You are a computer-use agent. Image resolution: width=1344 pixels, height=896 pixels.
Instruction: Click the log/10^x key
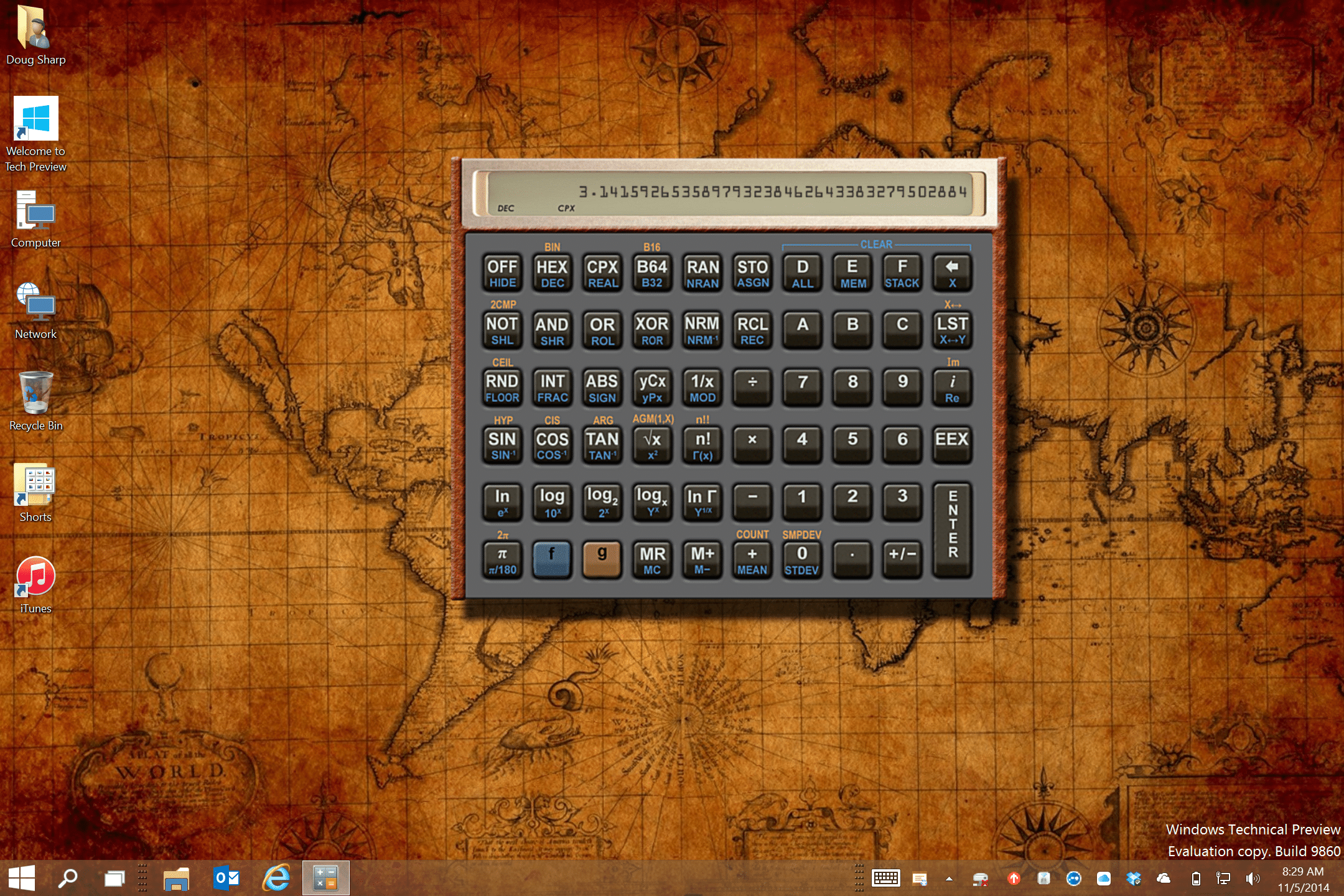coord(552,503)
